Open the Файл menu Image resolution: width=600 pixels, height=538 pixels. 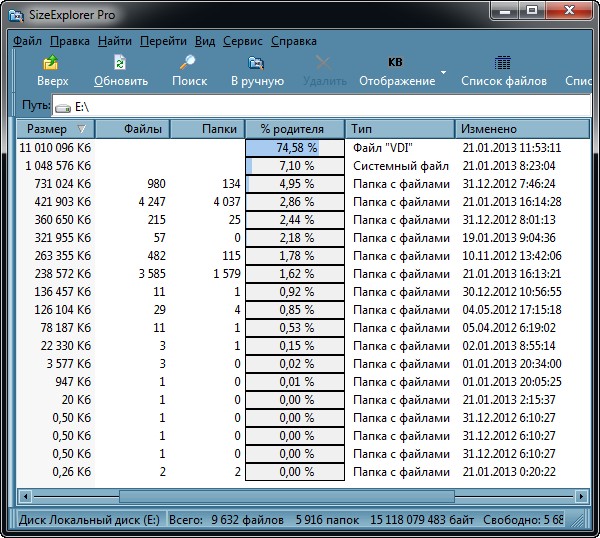[x=27, y=41]
